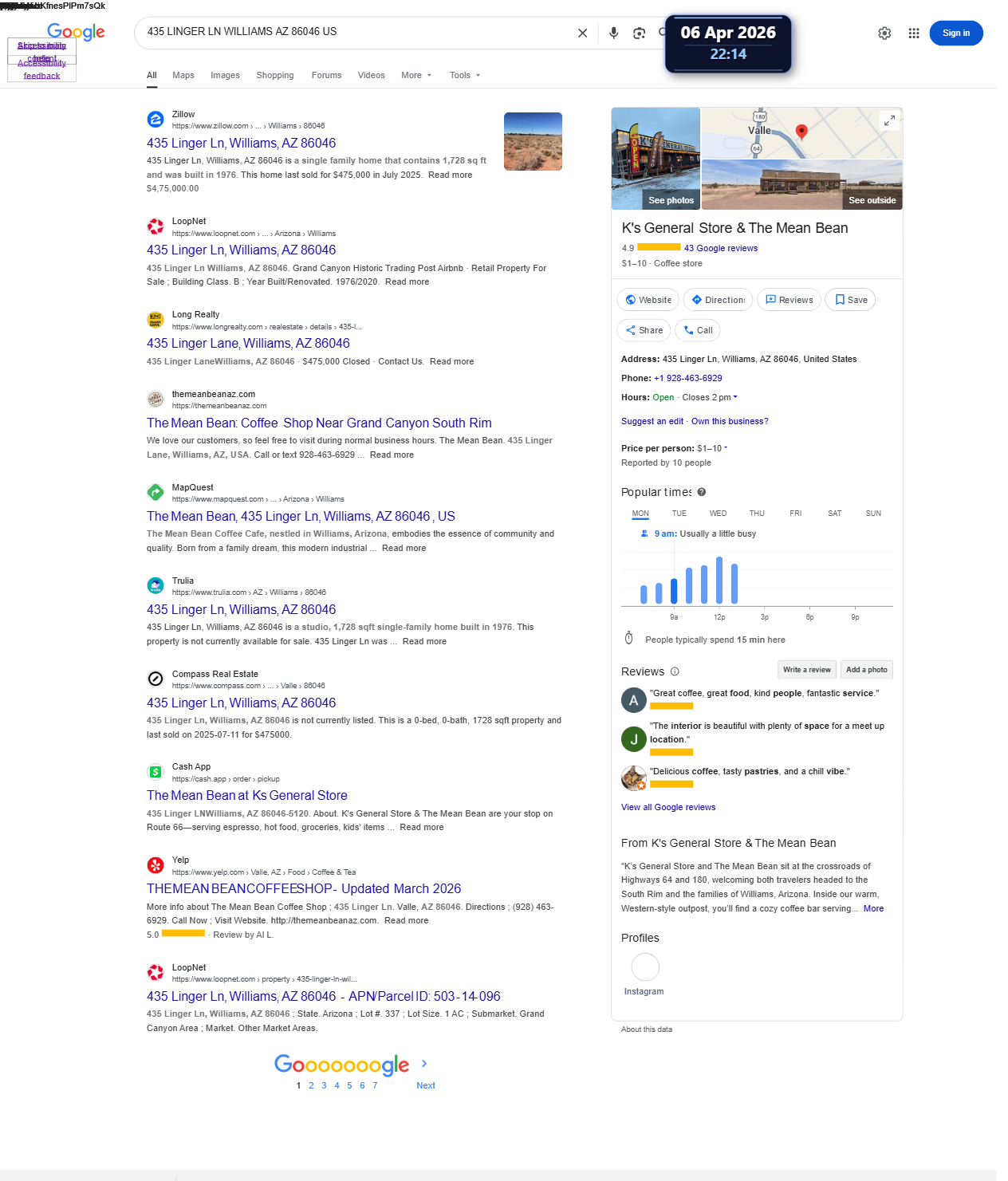
Task: Open settings gear icon
Action: tap(884, 33)
